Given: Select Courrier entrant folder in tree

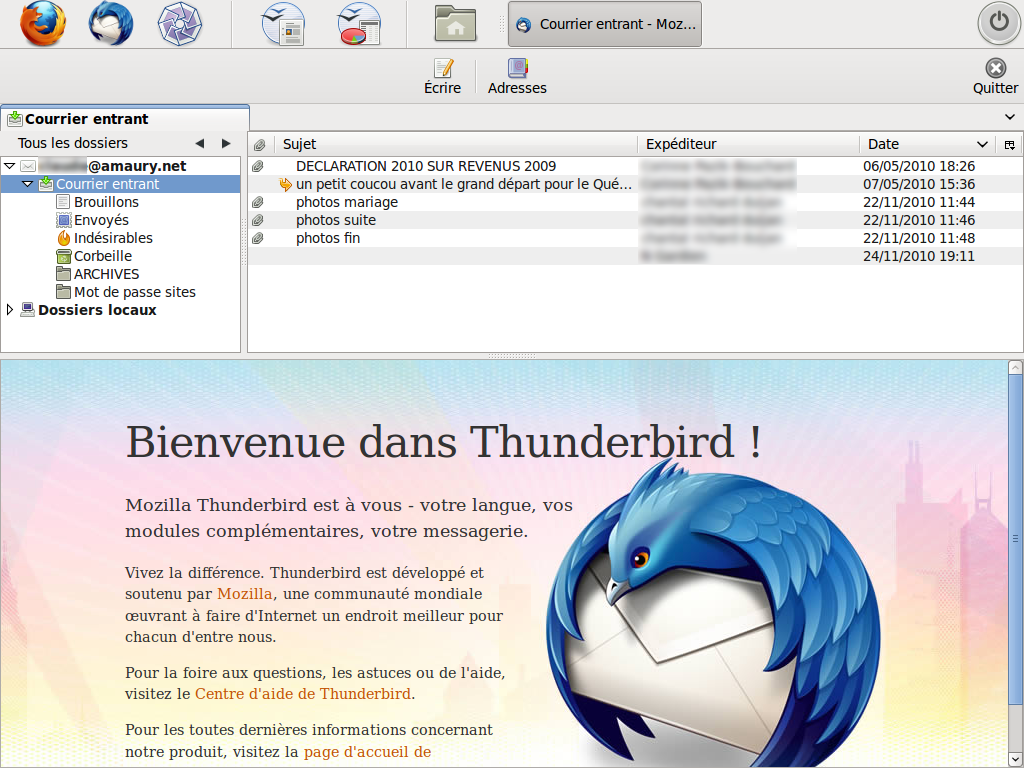Looking at the screenshot, I should tap(120, 184).
